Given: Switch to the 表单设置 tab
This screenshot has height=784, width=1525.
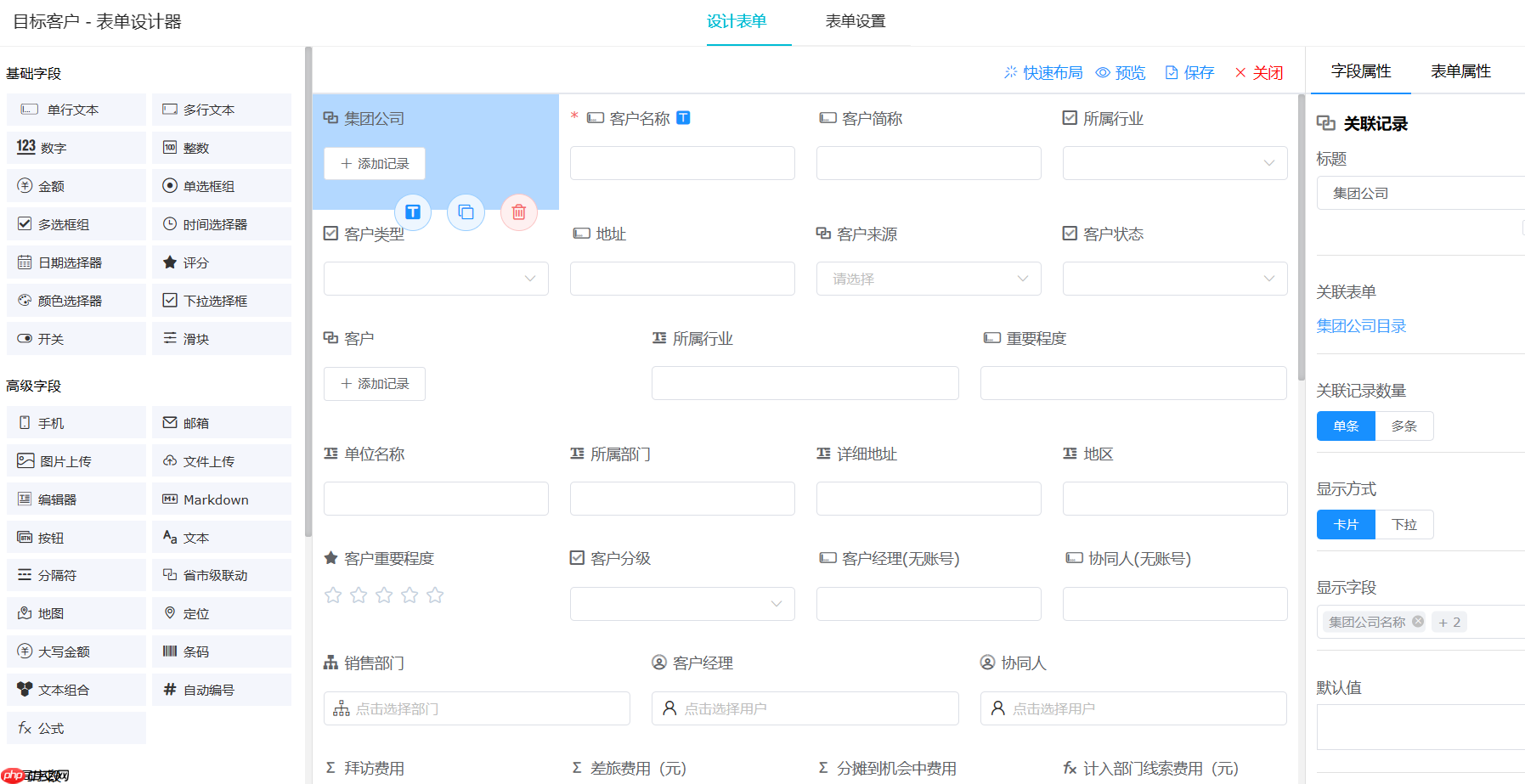Looking at the screenshot, I should pos(856,21).
